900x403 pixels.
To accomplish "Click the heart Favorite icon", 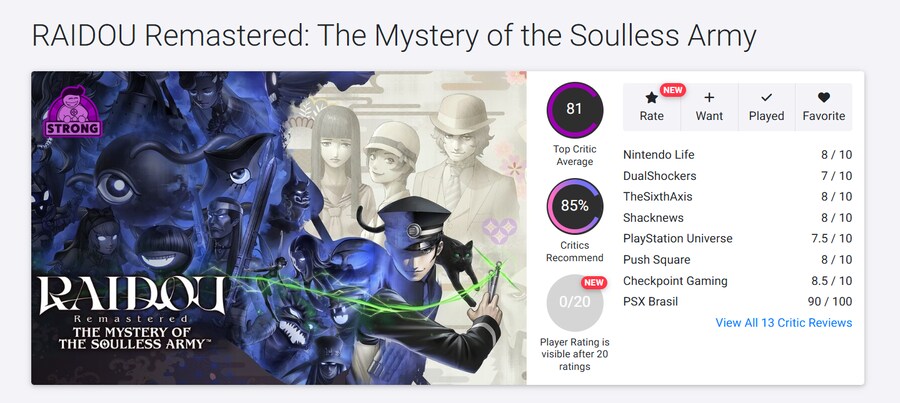I will pyautogui.click(x=824, y=98).
